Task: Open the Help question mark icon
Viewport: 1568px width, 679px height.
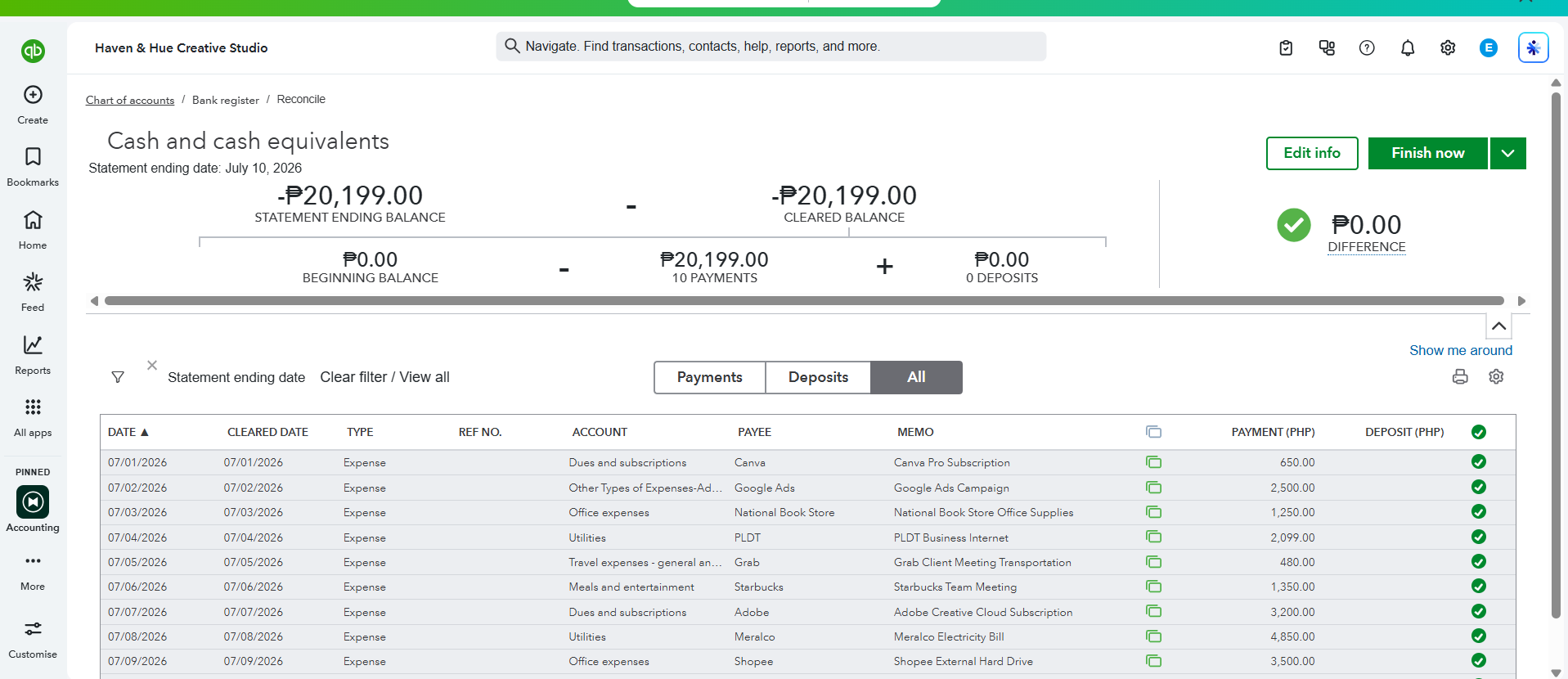Action: point(1367,48)
